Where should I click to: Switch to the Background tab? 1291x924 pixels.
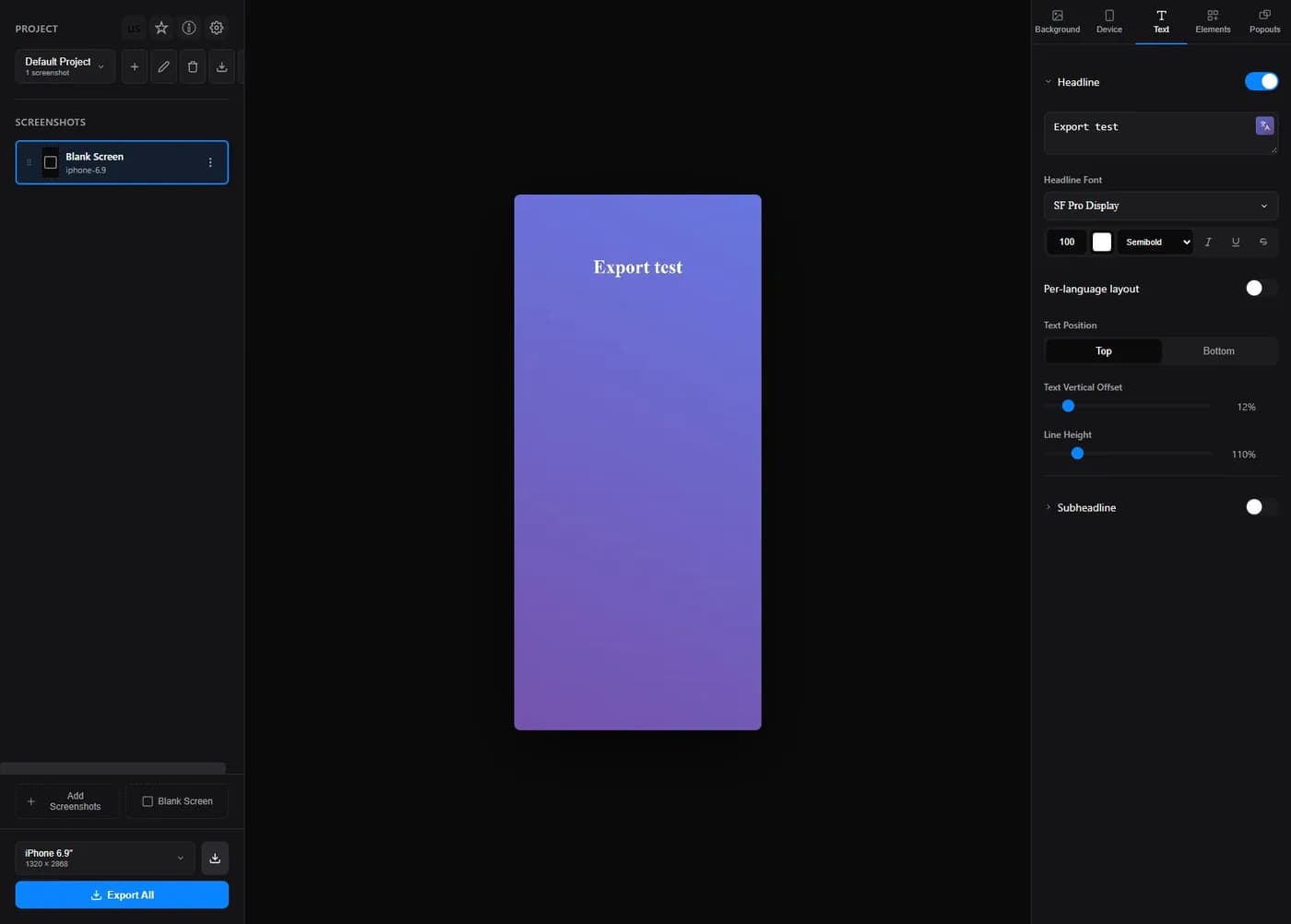coord(1058,21)
